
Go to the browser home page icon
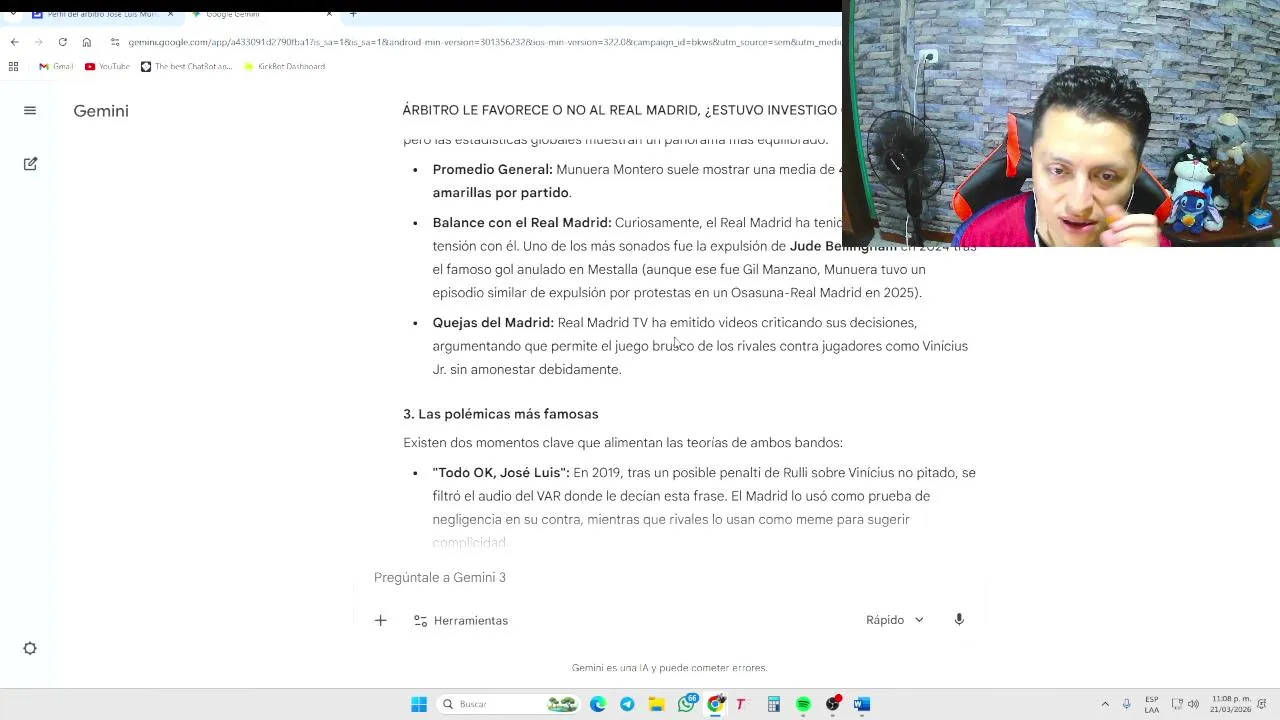[x=87, y=42]
